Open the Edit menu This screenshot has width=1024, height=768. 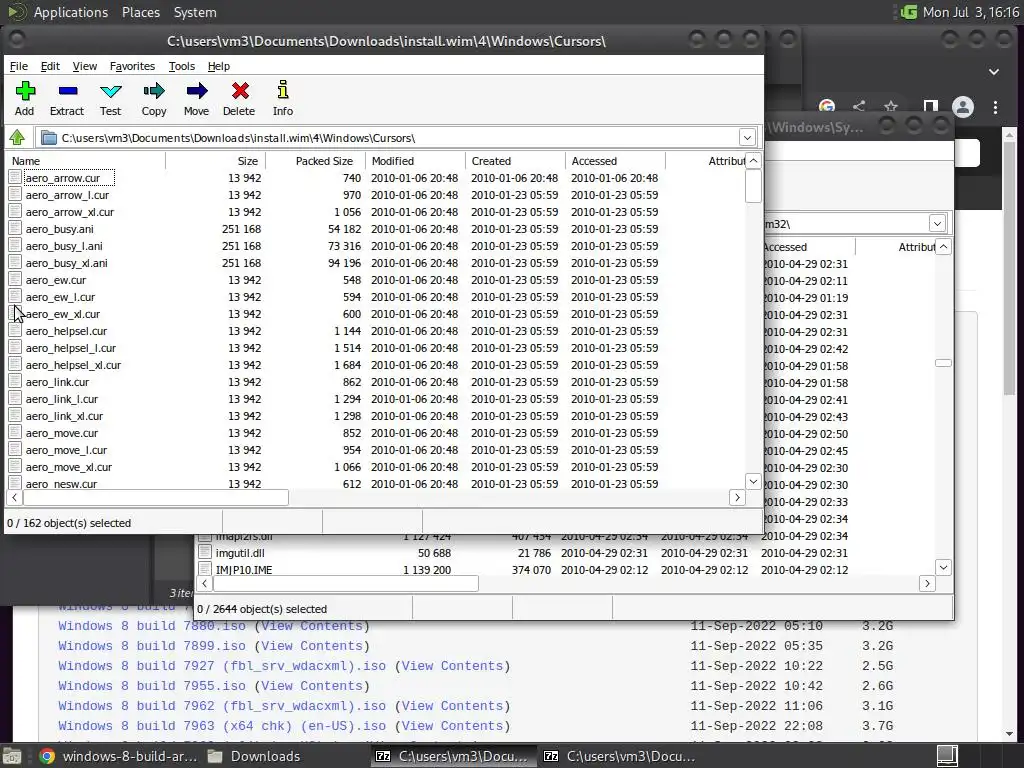pos(50,66)
